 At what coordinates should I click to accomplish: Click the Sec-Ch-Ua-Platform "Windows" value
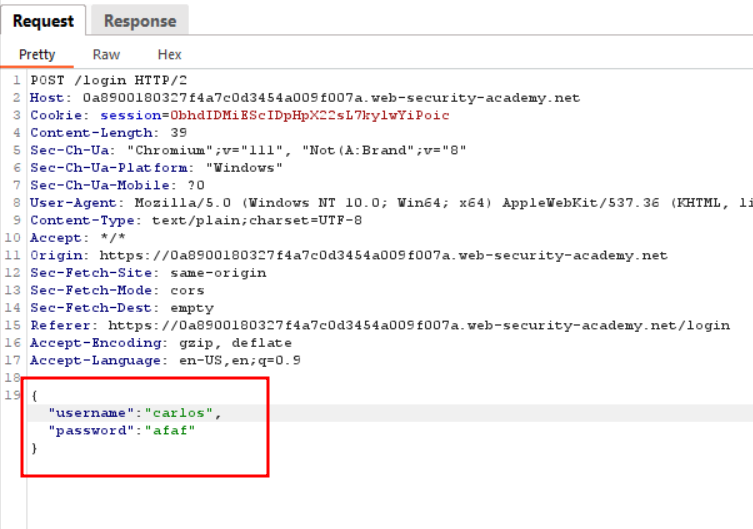coord(244,168)
